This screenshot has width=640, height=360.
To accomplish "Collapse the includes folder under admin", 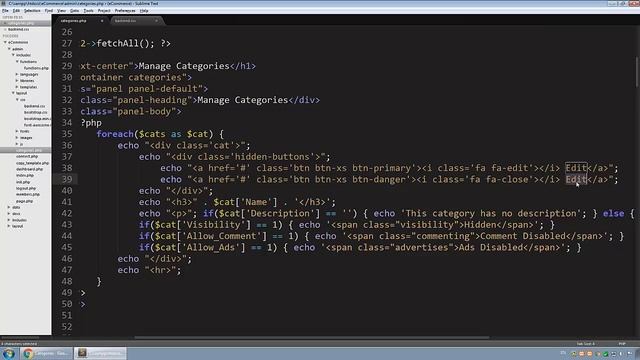I will [13, 55].
